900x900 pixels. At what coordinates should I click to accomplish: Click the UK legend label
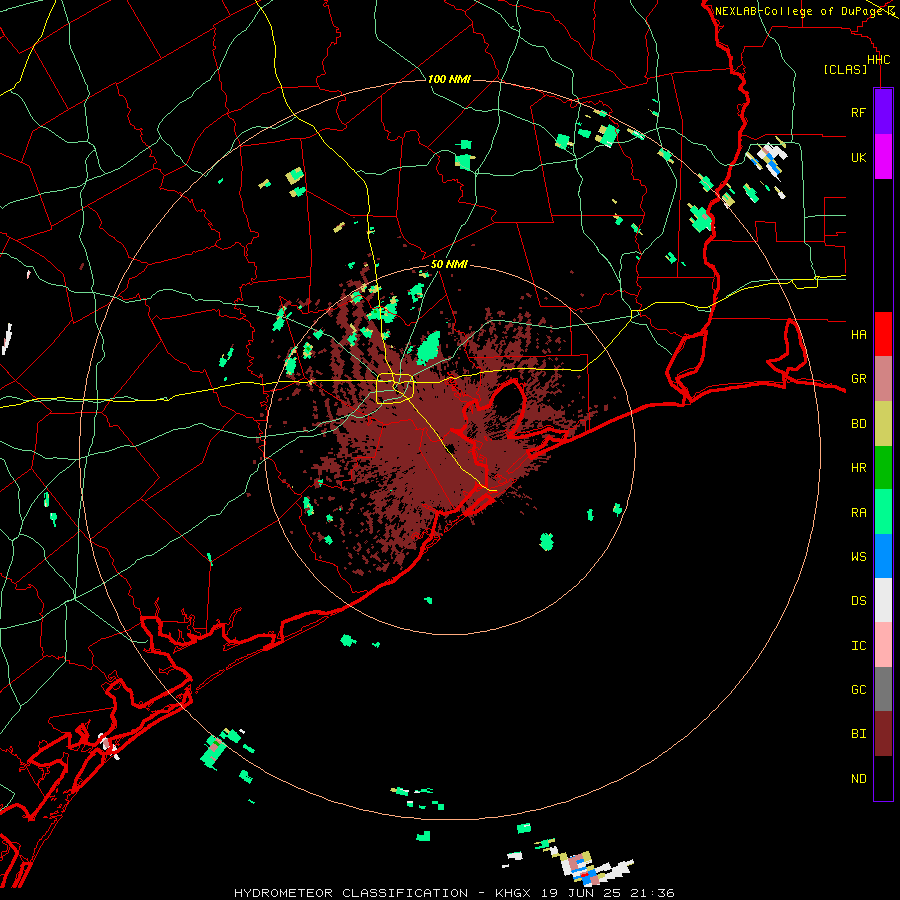pos(858,157)
